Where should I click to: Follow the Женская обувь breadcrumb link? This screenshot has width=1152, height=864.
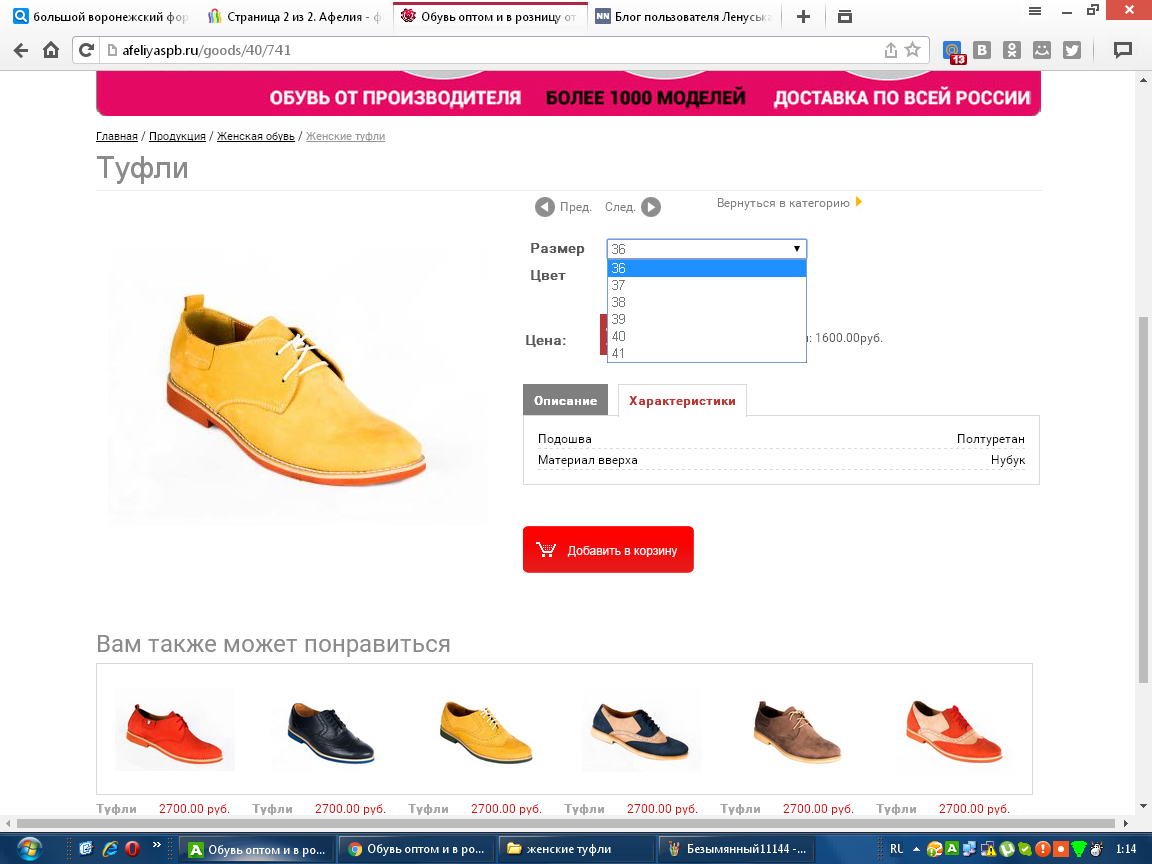pyautogui.click(x=255, y=136)
